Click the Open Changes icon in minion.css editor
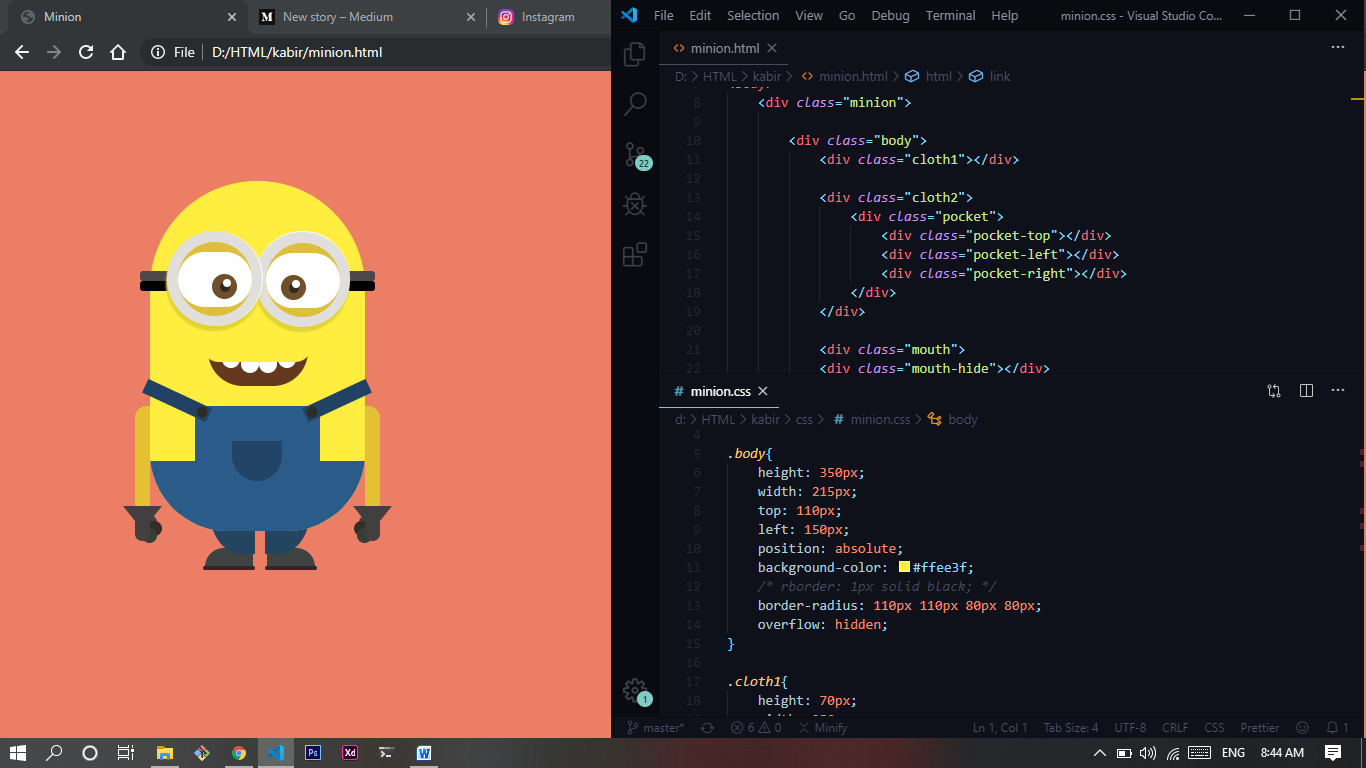The width and height of the screenshot is (1366, 768). pyautogui.click(x=1274, y=391)
